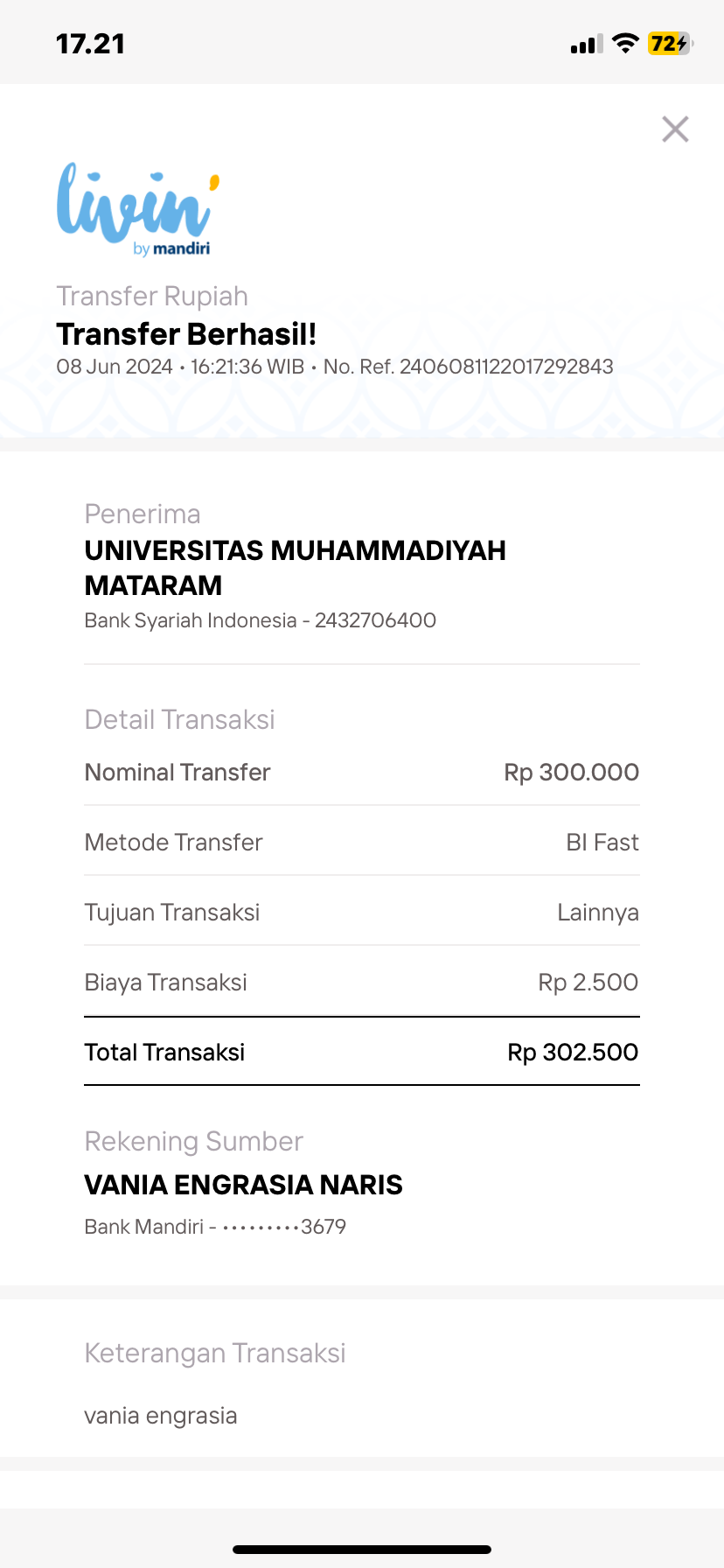This screenshot has height=1568, width=724.
Task: Tap the Metode Transfer BI Fast row
Action: 362,843
